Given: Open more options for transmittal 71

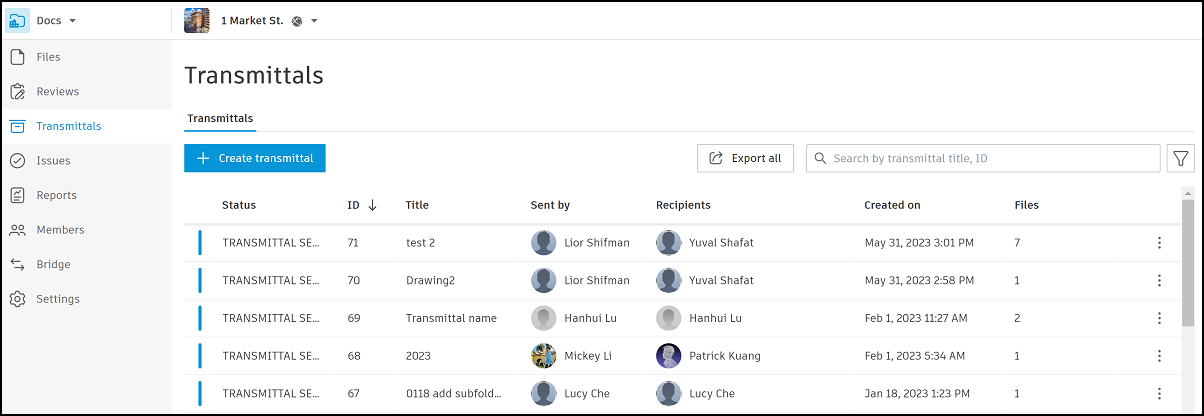Looking at the screenshot, I should (1159, 243).
